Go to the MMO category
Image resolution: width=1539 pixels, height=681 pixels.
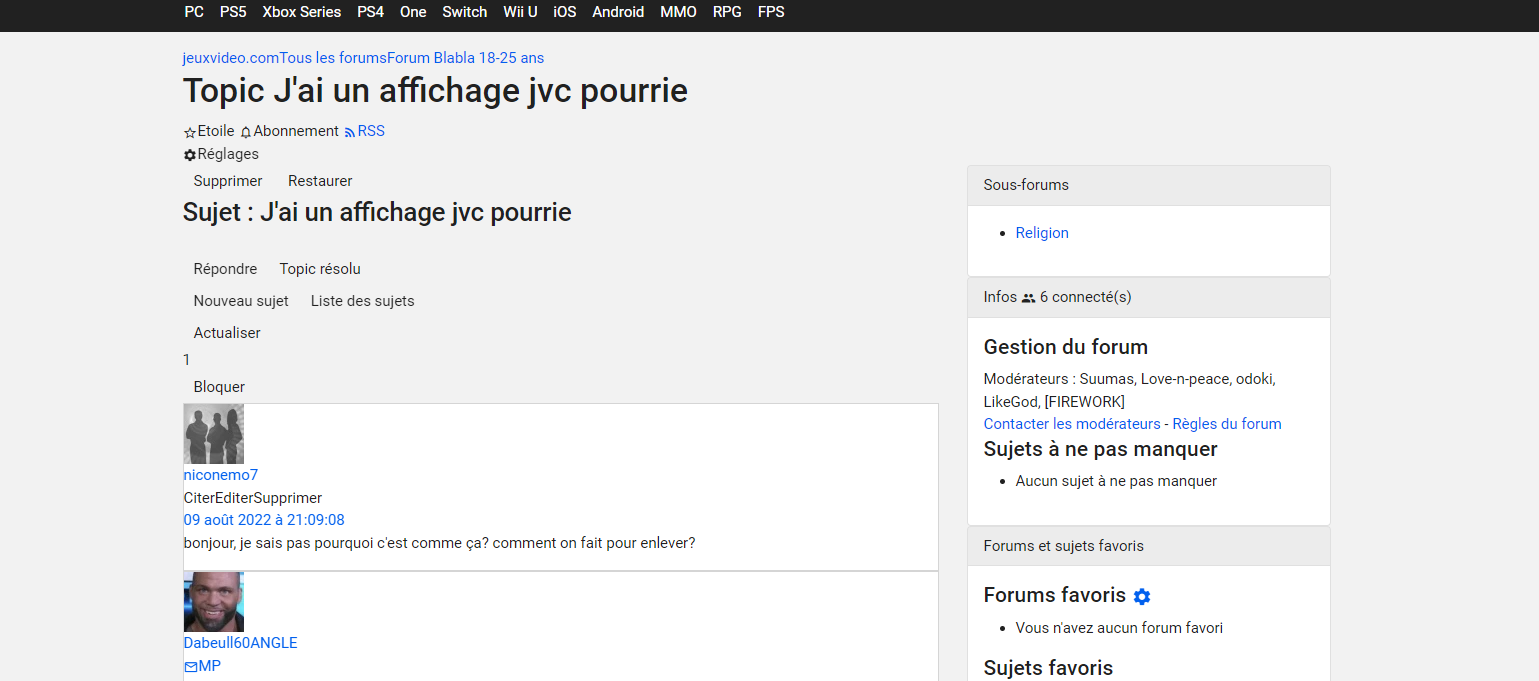tap(678, 12)
